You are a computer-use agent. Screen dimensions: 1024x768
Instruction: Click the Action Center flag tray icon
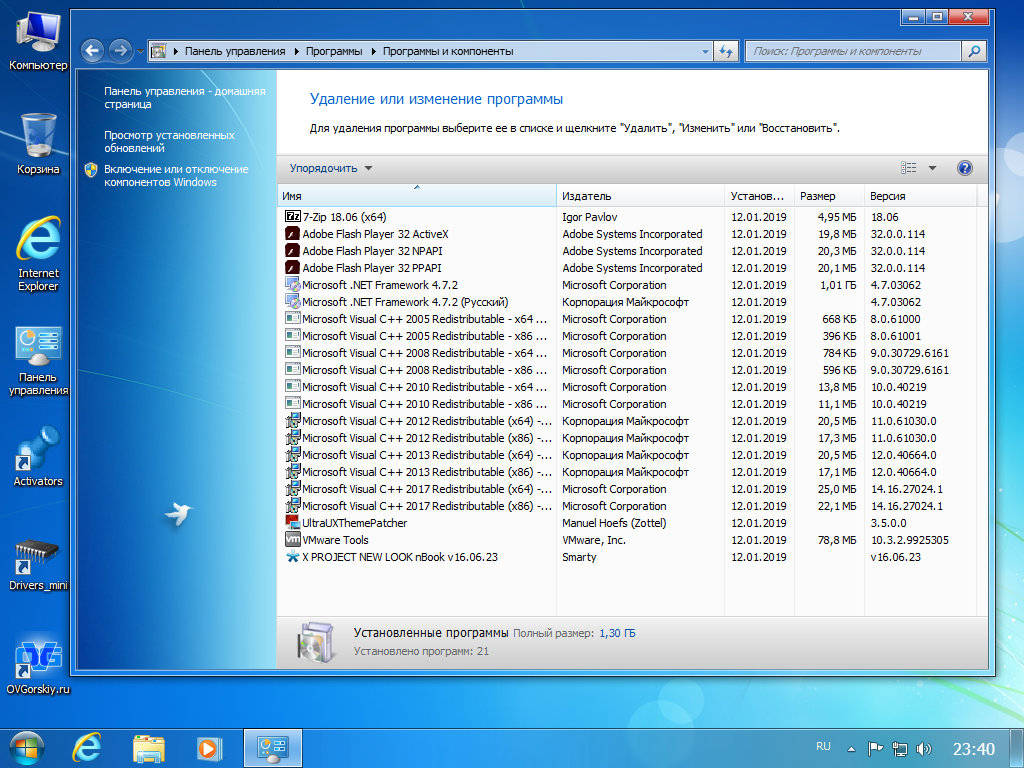coord(875,748)
